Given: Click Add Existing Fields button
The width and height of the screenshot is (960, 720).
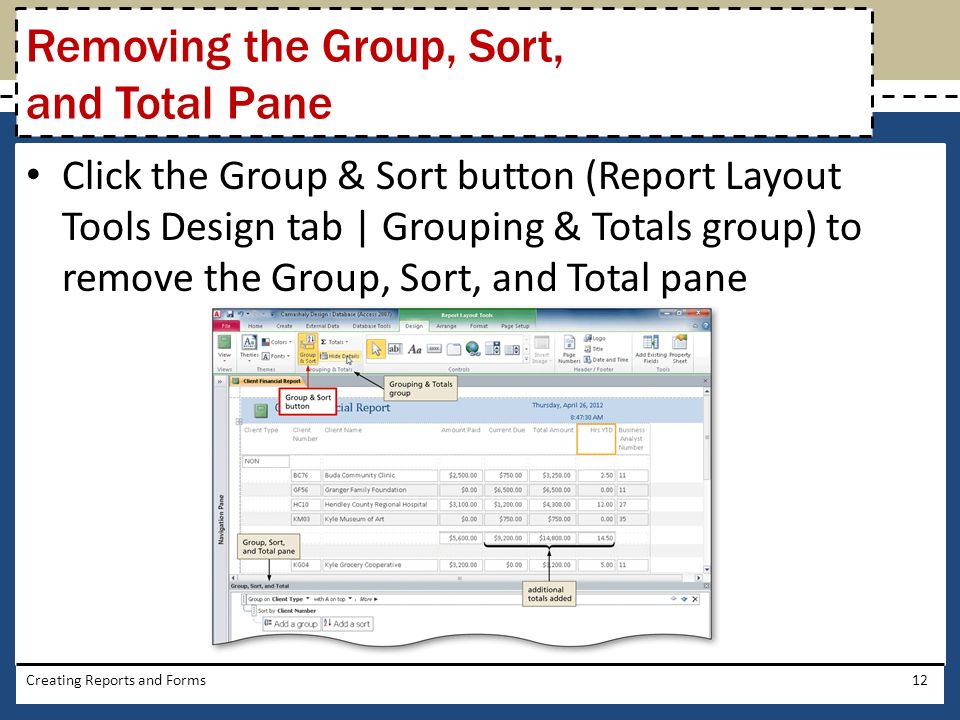Looking at the screenshot, I should [x=651, y=350].
